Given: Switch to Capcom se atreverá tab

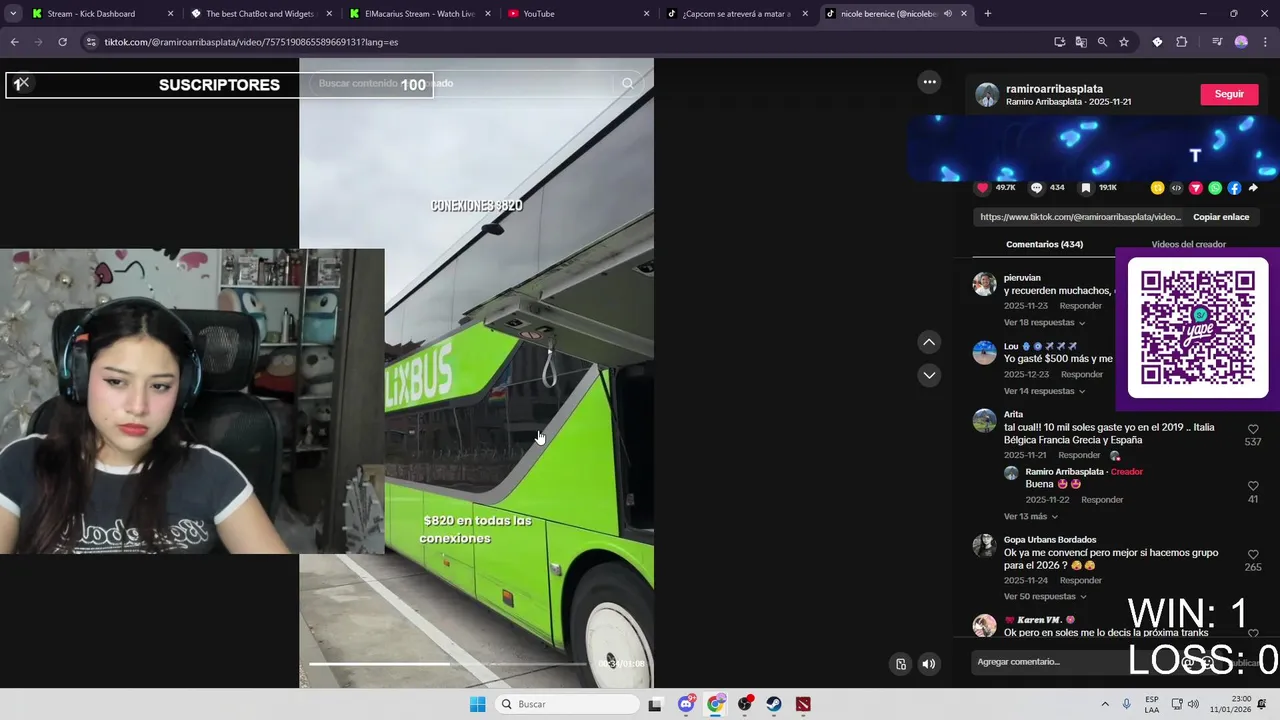Looking at the screenshot, I should [735, 14].
